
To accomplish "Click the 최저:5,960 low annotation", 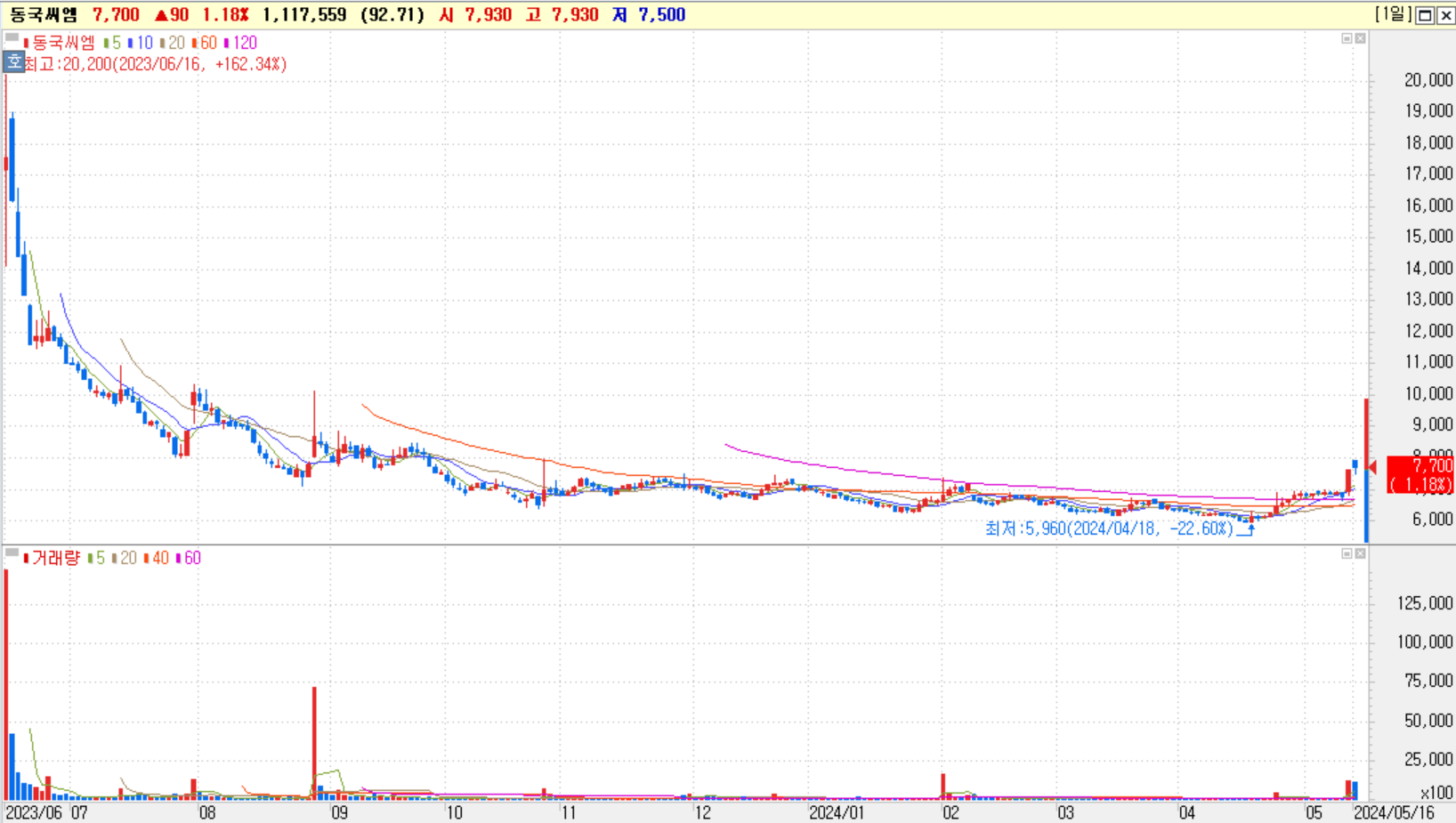I will [x=1109, y=528].
